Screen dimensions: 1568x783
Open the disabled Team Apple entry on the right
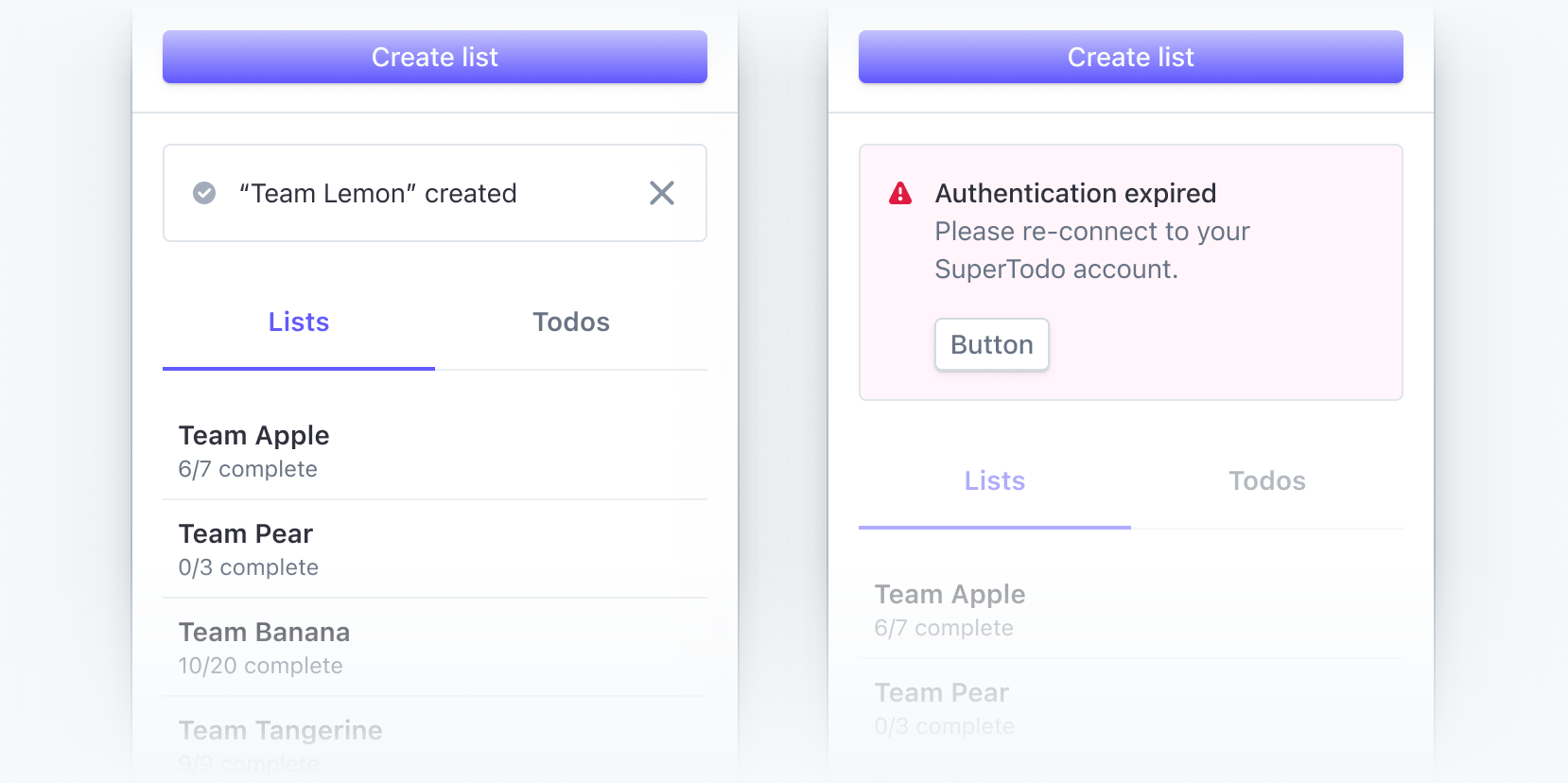(950, 594)
